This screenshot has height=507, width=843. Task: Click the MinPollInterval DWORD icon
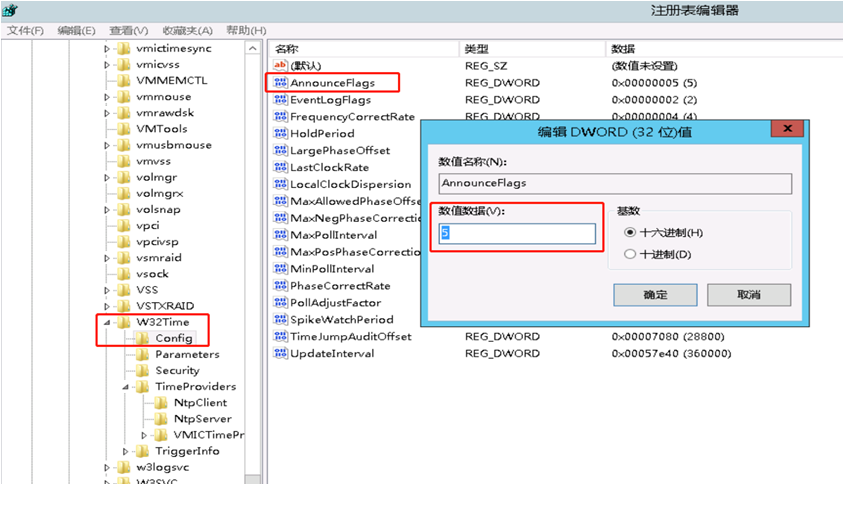[x=280, y=269]
